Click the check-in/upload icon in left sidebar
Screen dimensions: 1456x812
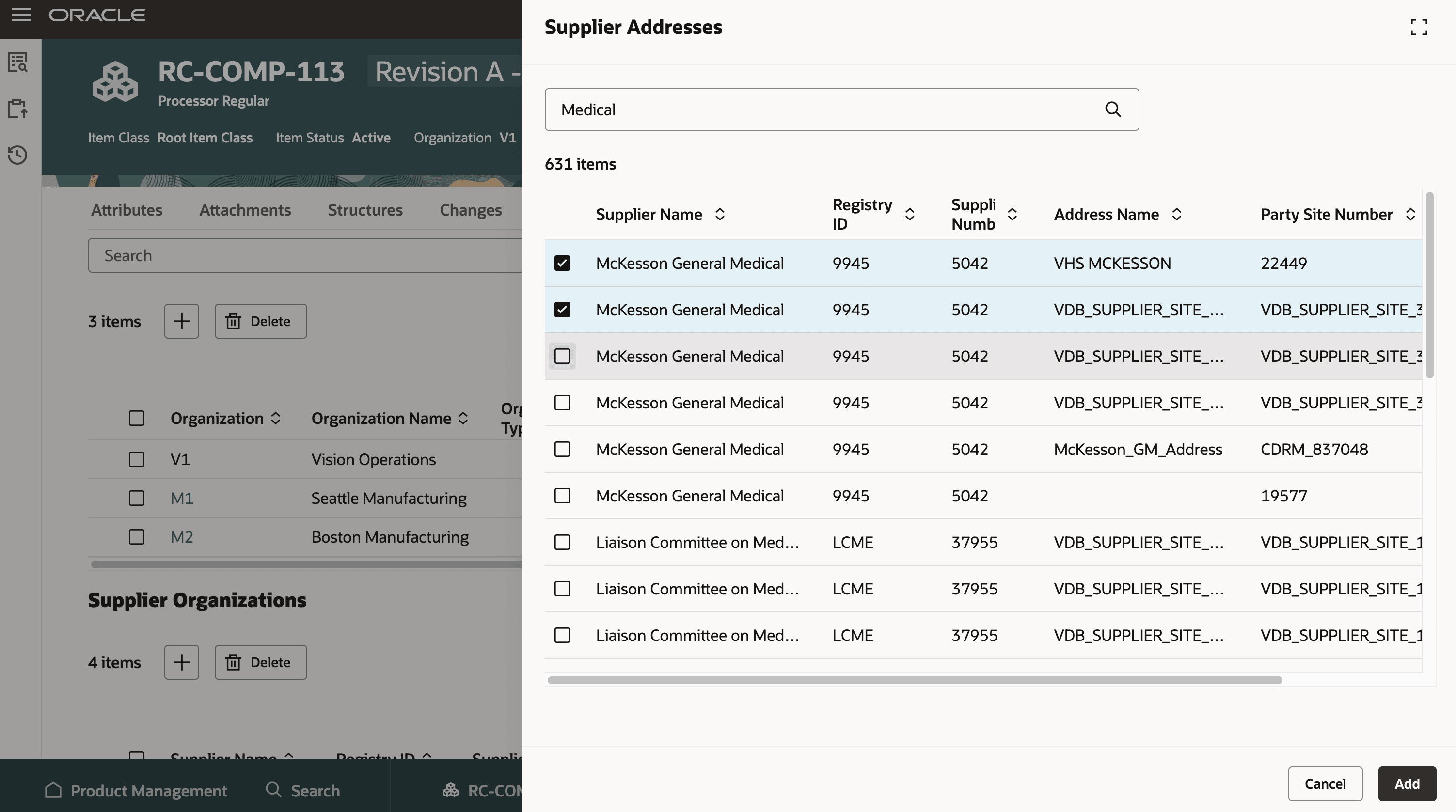click(17, 109)
